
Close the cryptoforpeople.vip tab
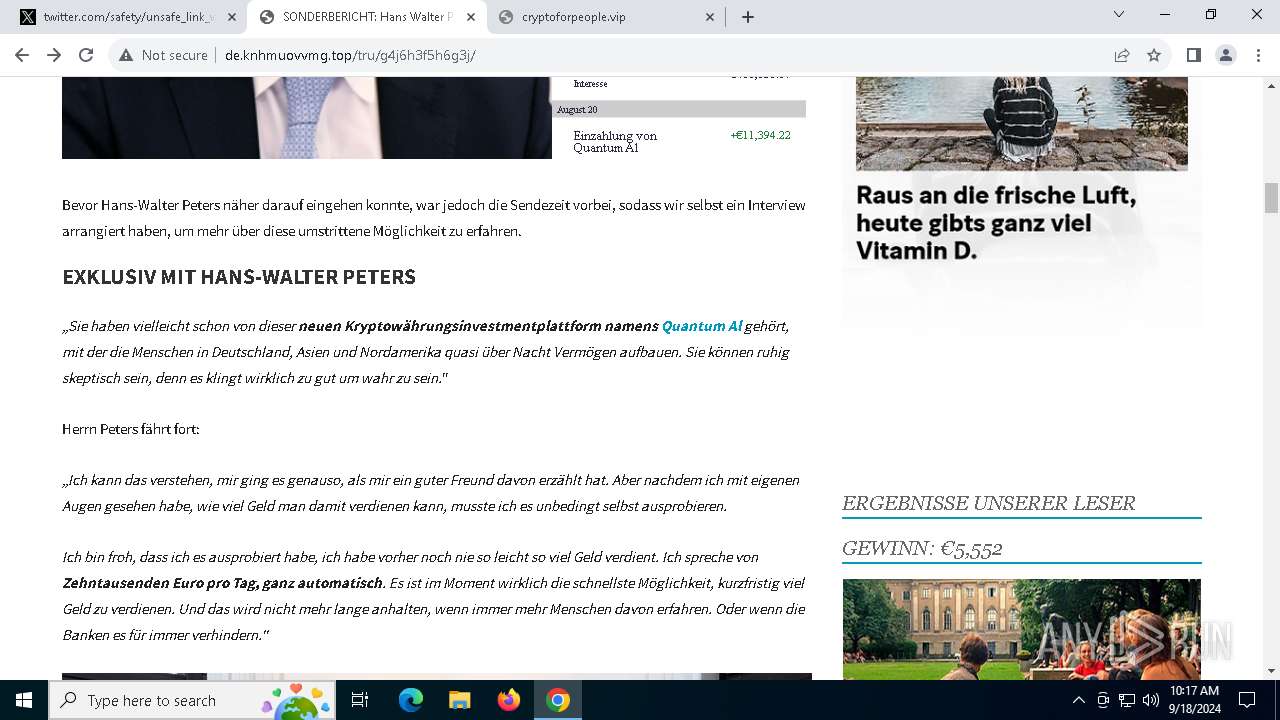710,17
